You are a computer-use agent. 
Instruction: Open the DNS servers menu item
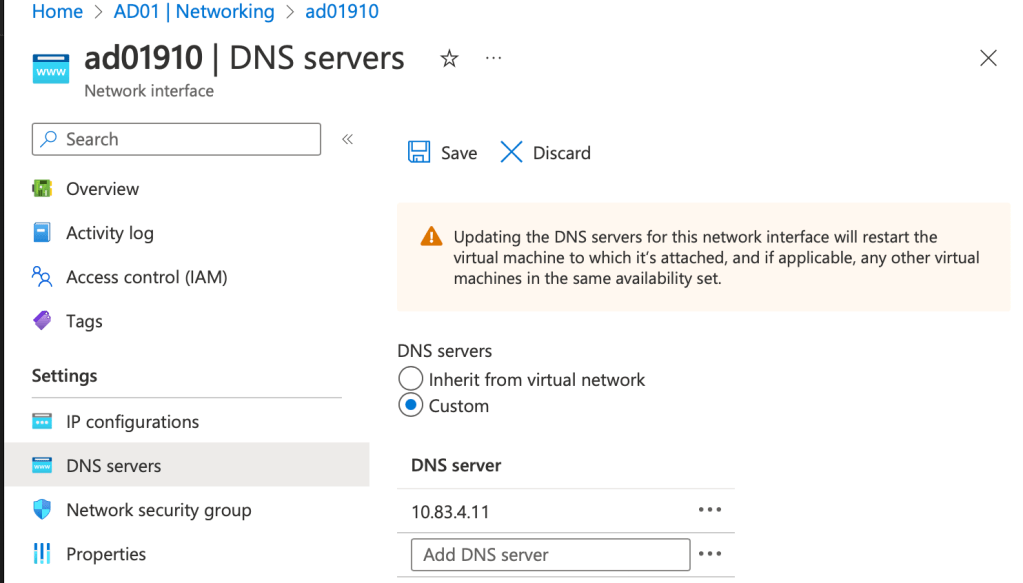coord(113,466)
